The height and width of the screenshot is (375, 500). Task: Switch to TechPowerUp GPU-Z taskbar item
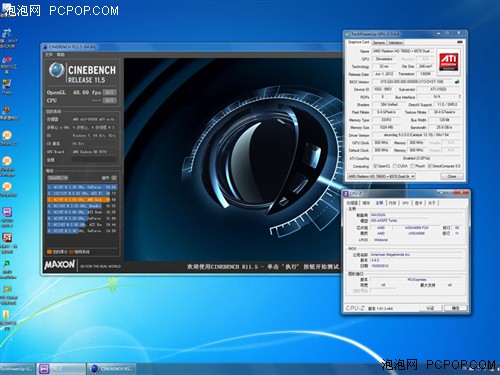coord(17,369)
